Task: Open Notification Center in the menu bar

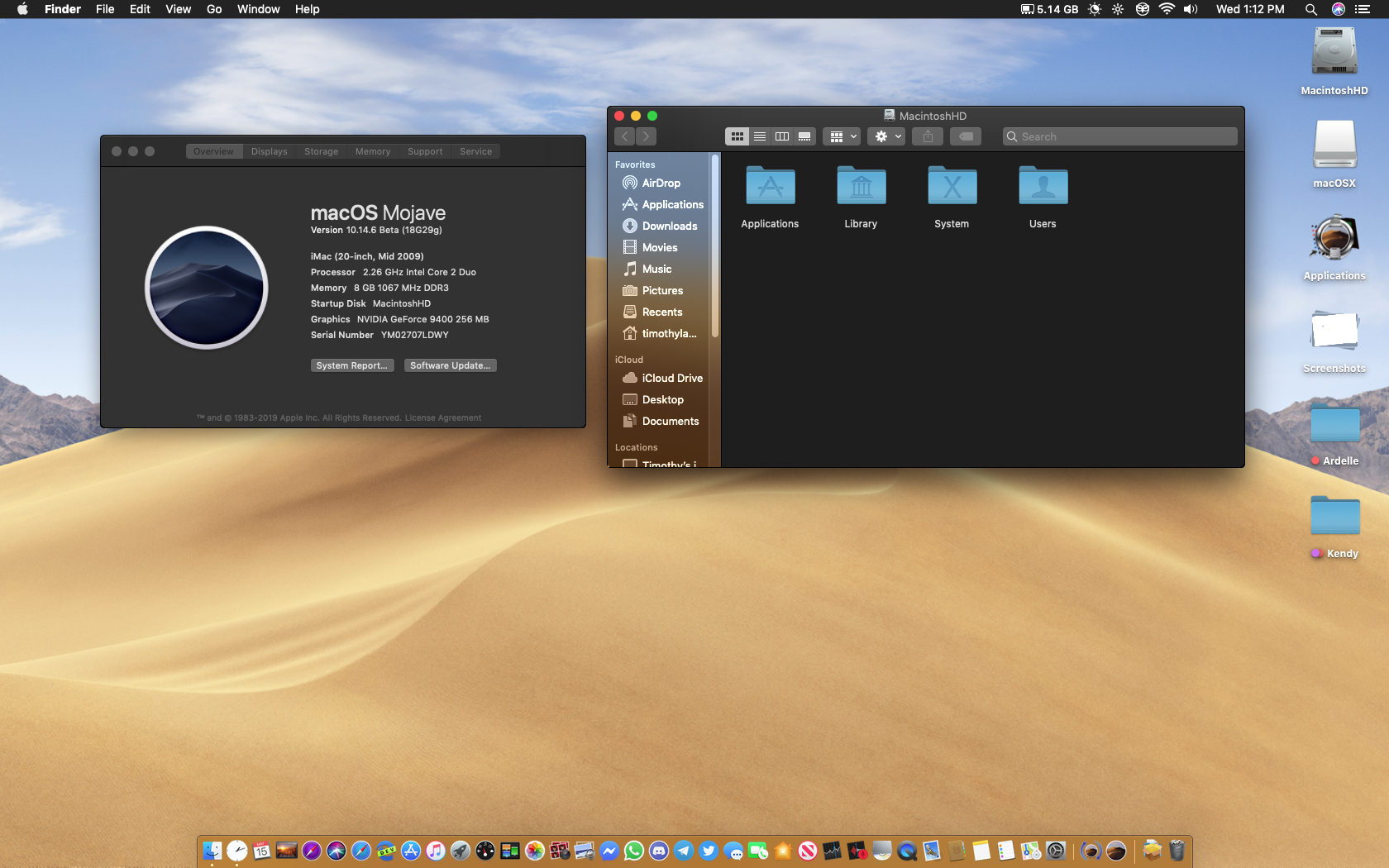Action: 1363,9
